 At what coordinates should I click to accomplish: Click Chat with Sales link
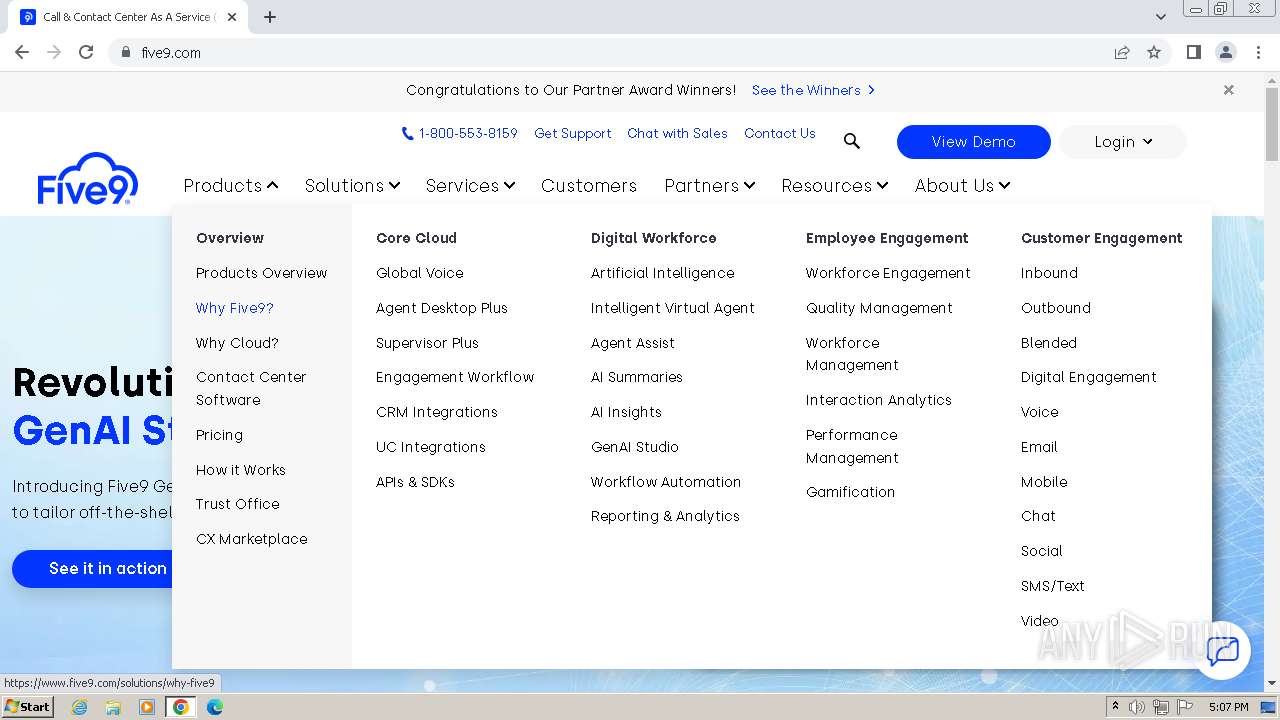[677, 133]
